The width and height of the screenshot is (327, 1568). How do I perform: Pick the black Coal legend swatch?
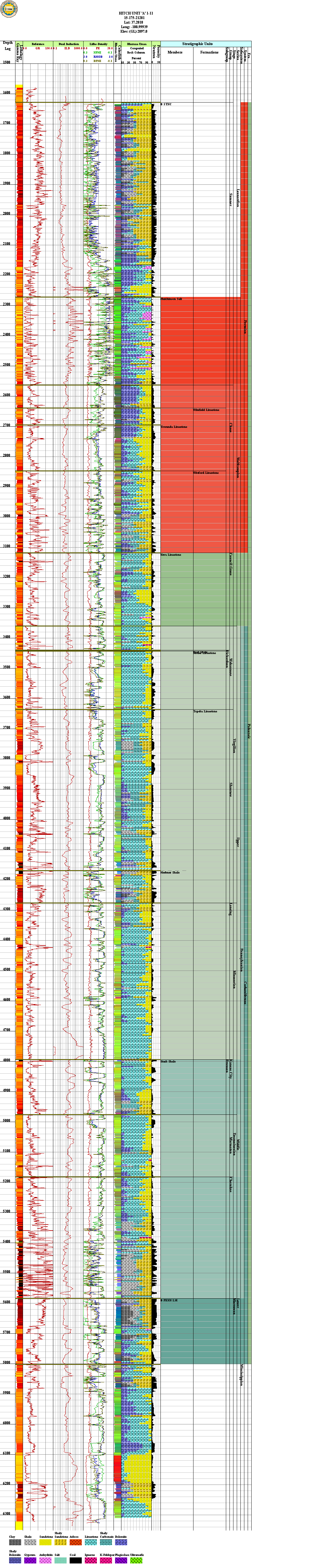pyautogui.click(x=76, y=1561)
